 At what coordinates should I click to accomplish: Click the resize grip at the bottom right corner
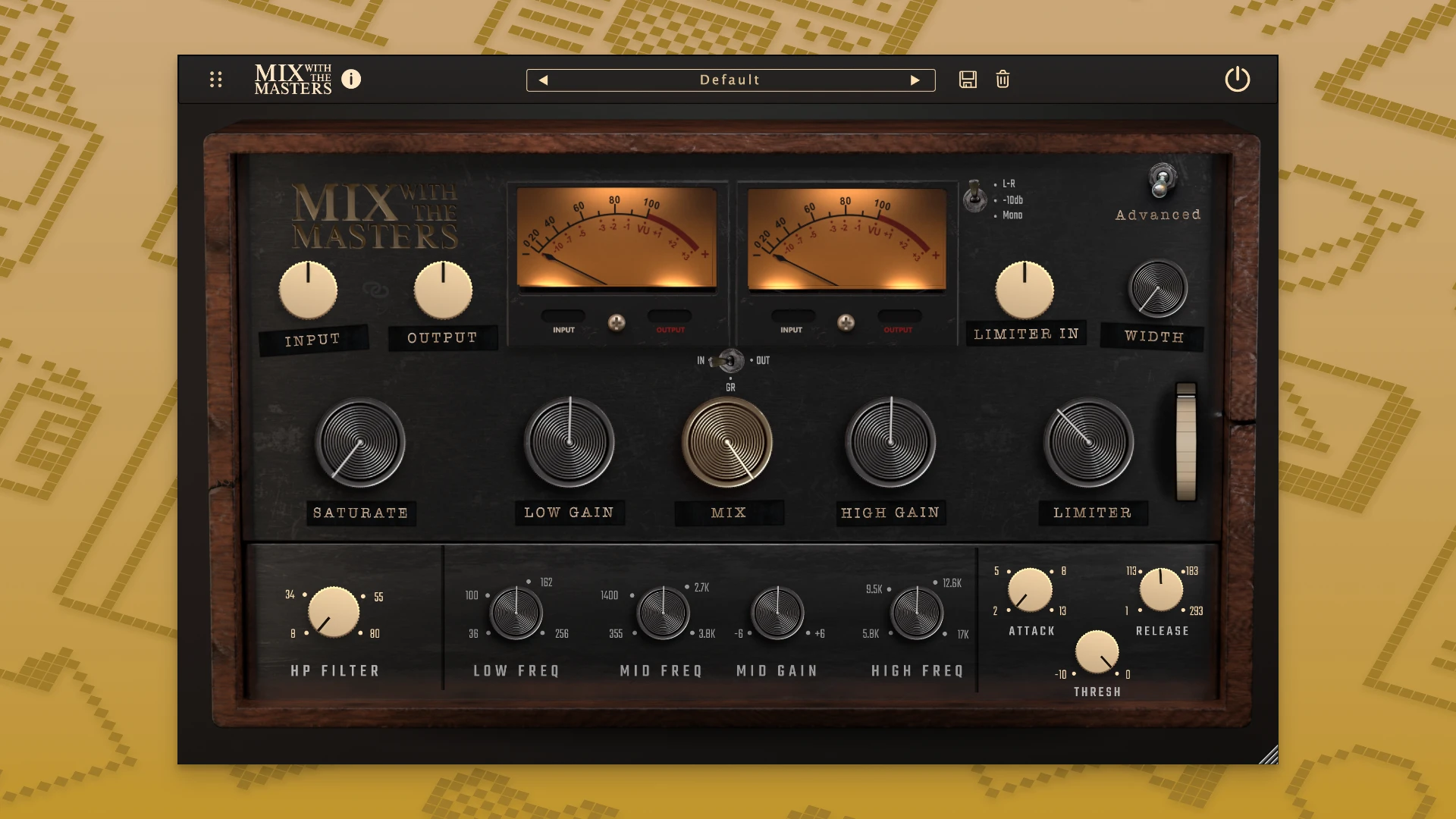[x=1269, y=755]
